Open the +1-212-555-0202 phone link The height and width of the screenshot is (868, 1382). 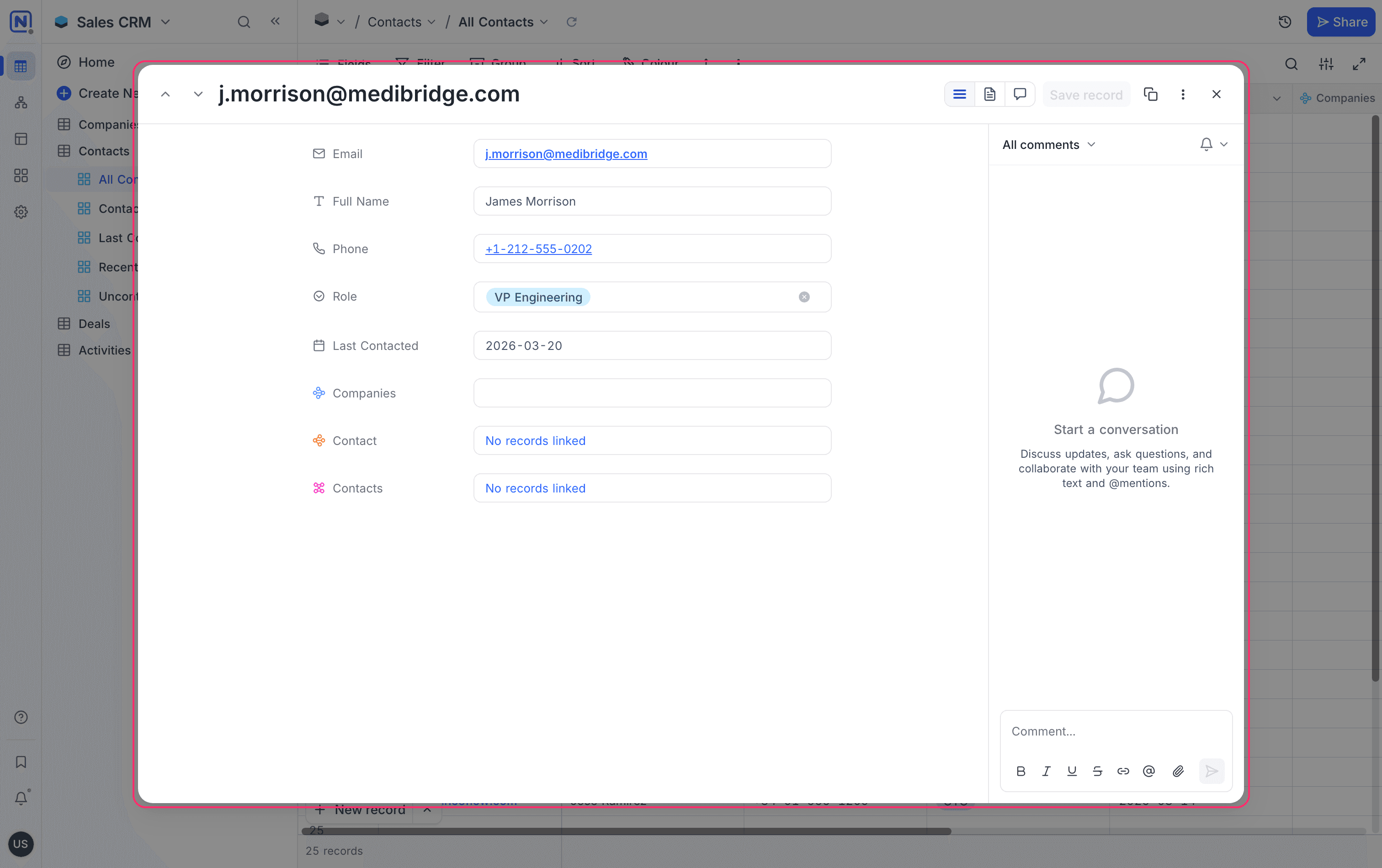[x=538, y=249]
